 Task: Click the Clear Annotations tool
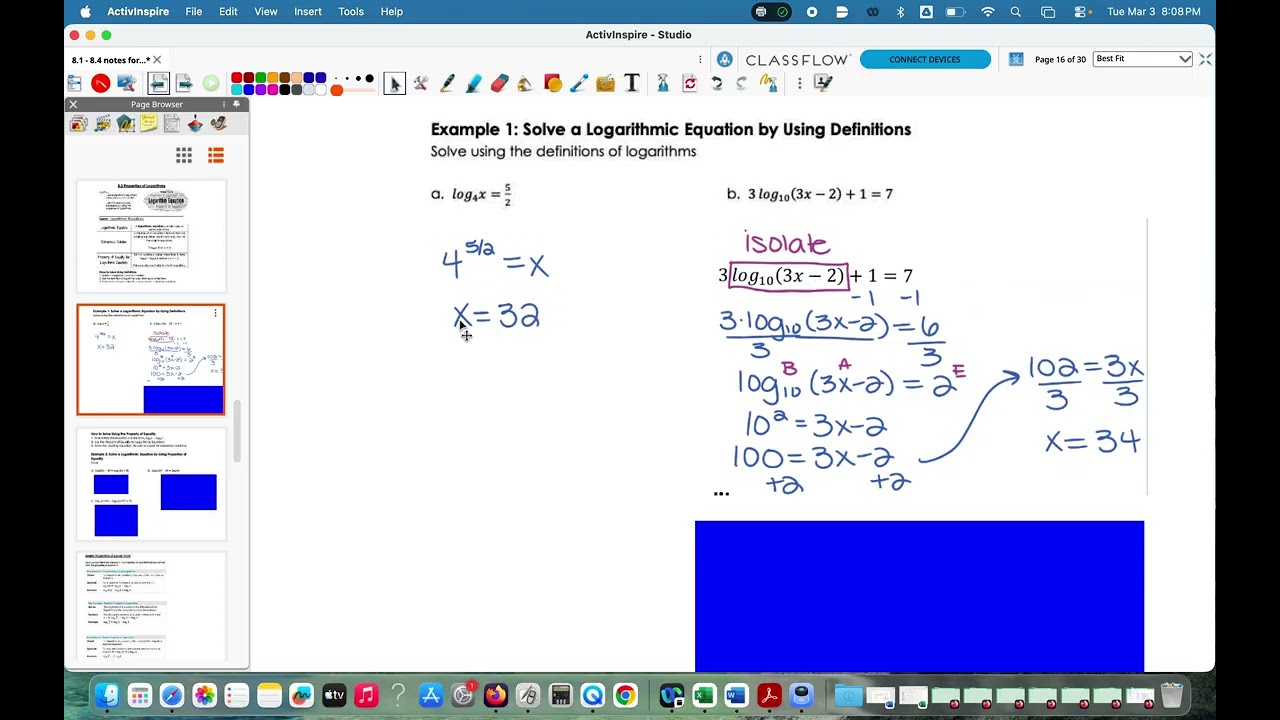click(x=768, y=84)
